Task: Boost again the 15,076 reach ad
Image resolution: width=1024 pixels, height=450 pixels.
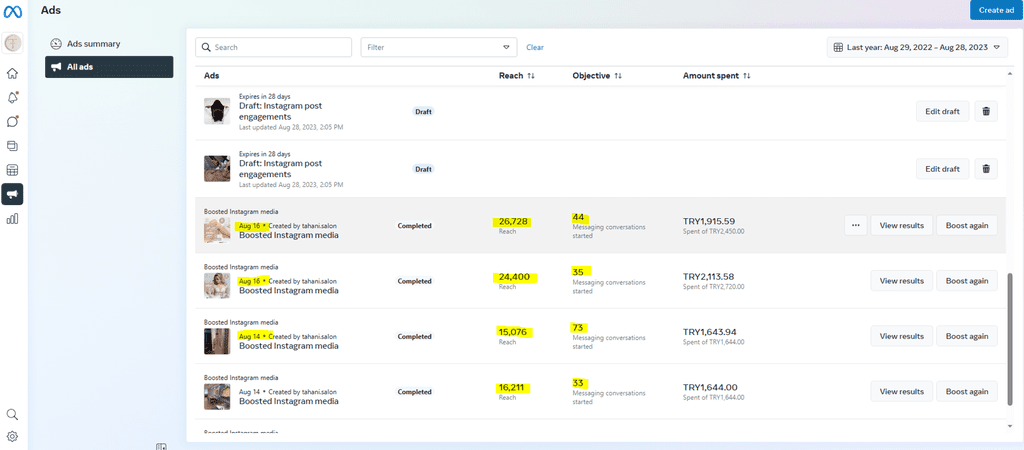Action: pos(967,336)
